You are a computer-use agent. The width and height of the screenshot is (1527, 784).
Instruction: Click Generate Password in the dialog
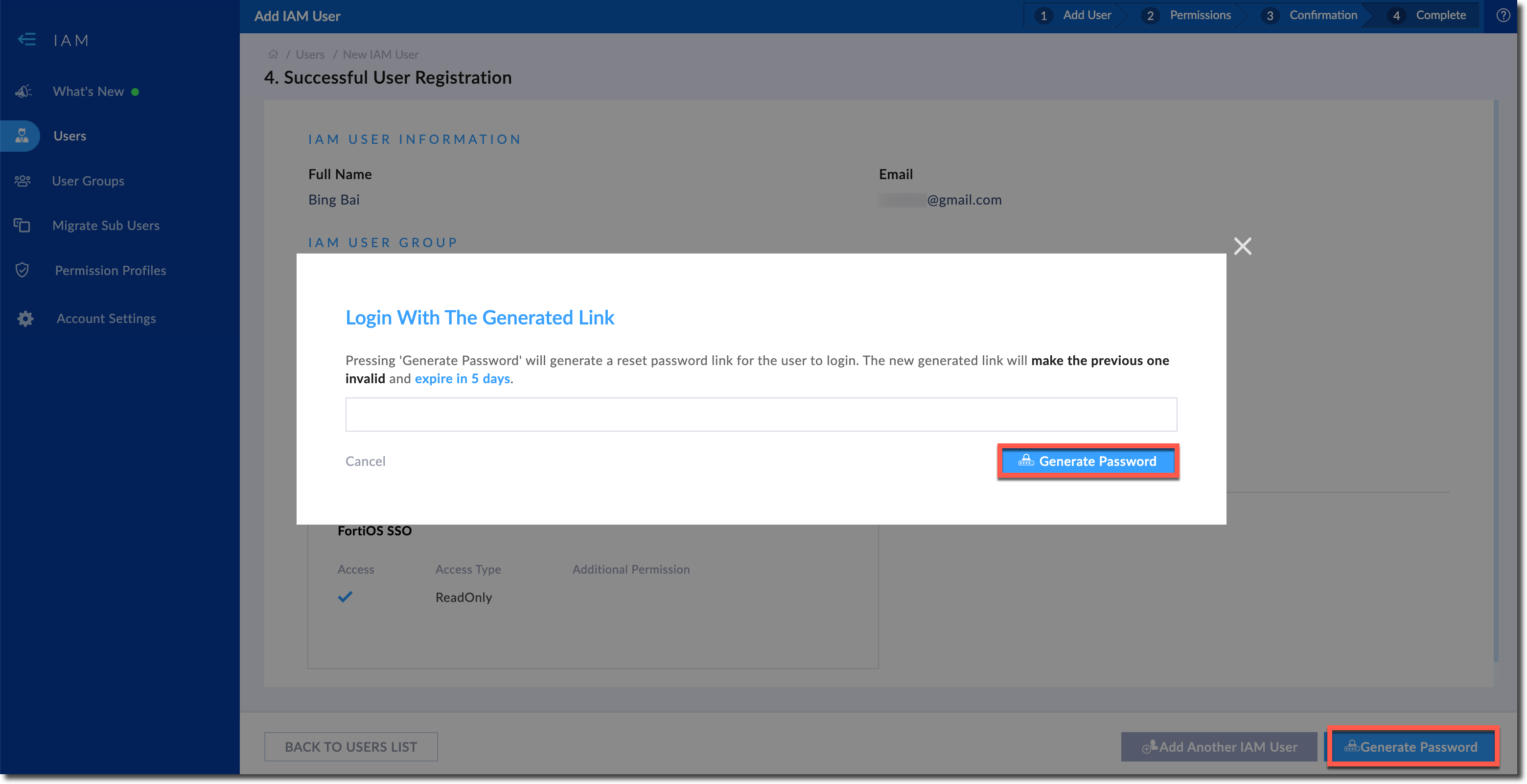pos(1088,461)
